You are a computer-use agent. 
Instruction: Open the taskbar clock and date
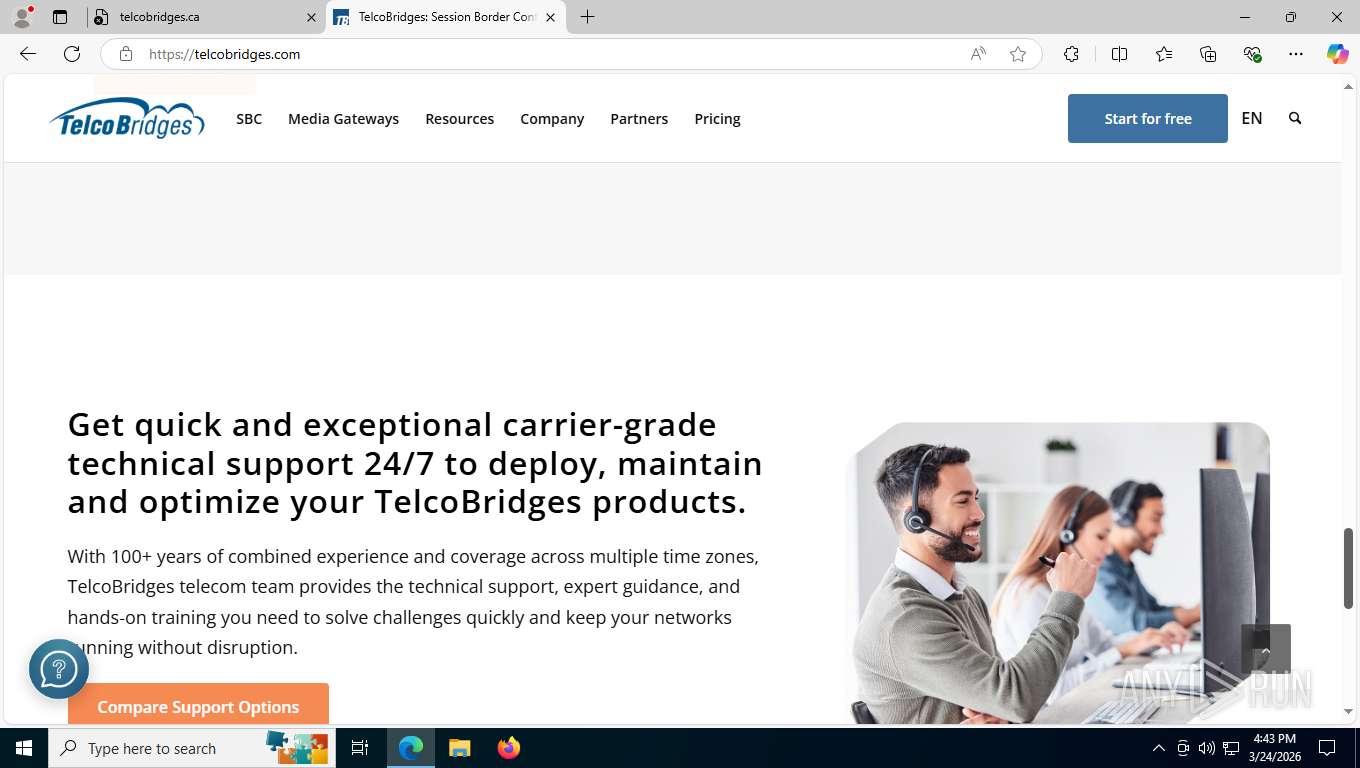1275,748
